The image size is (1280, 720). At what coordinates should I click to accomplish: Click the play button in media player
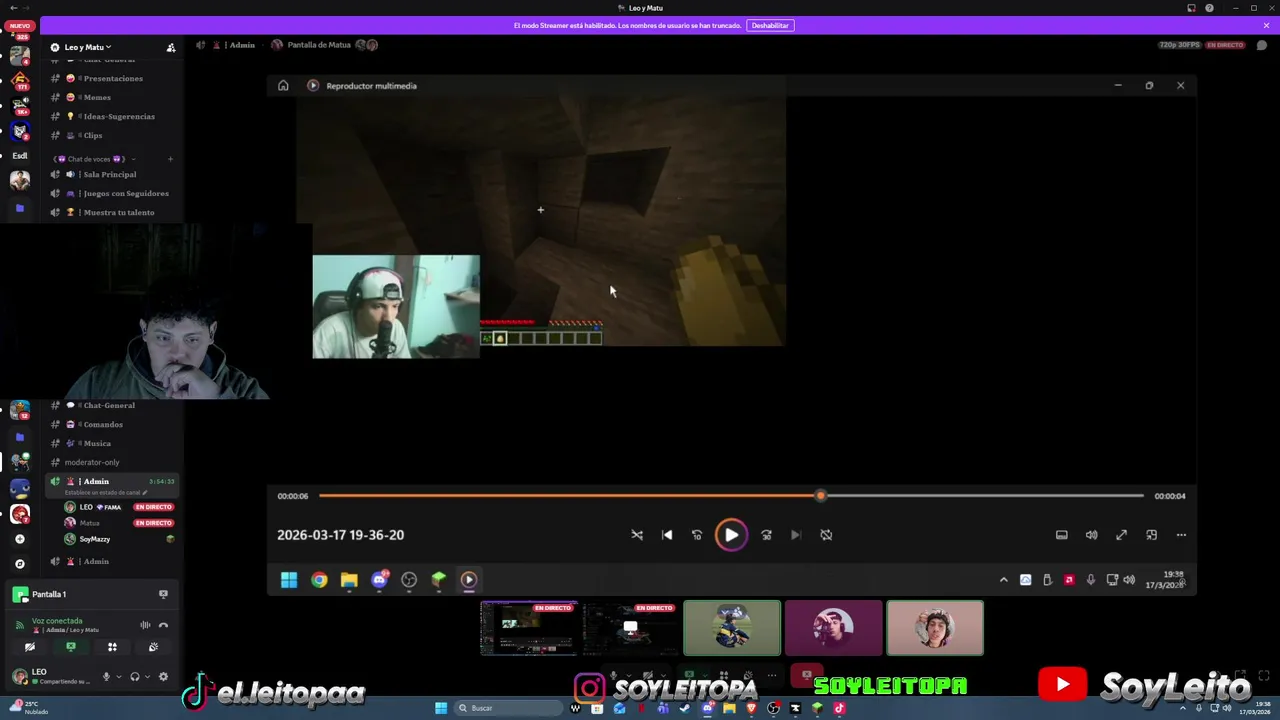coord(731,535)
